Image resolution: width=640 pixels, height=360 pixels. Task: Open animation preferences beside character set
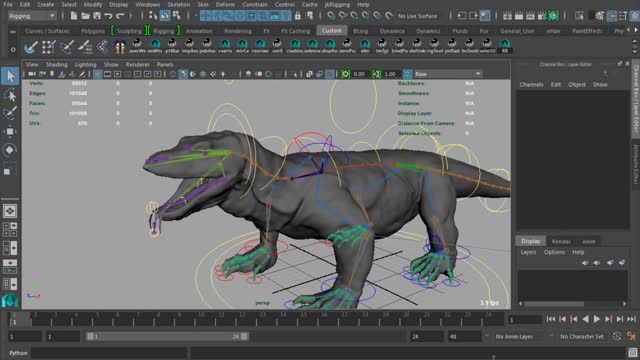(x=632, y=336)
